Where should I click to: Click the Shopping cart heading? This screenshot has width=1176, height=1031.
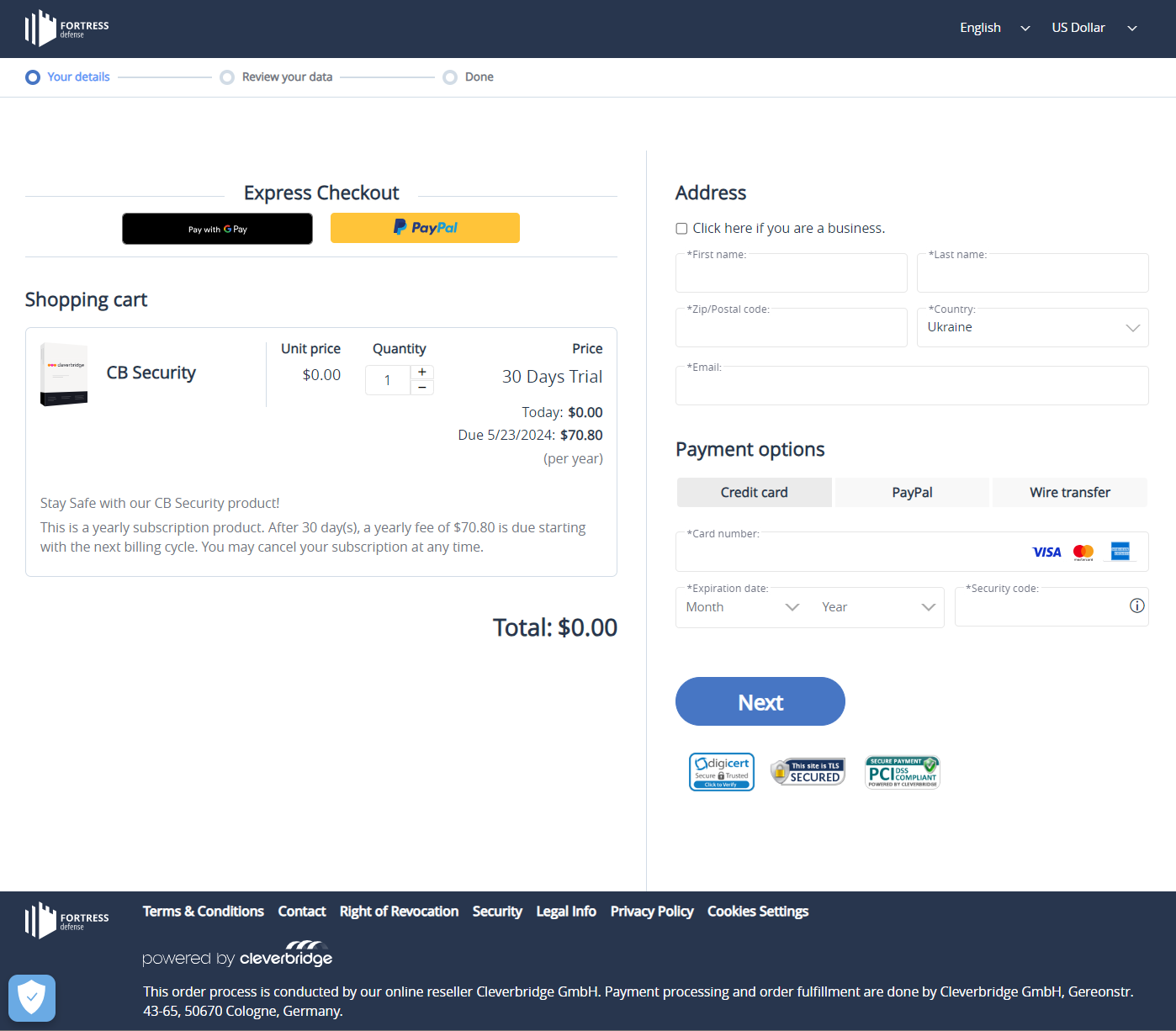tap(86, 300)
